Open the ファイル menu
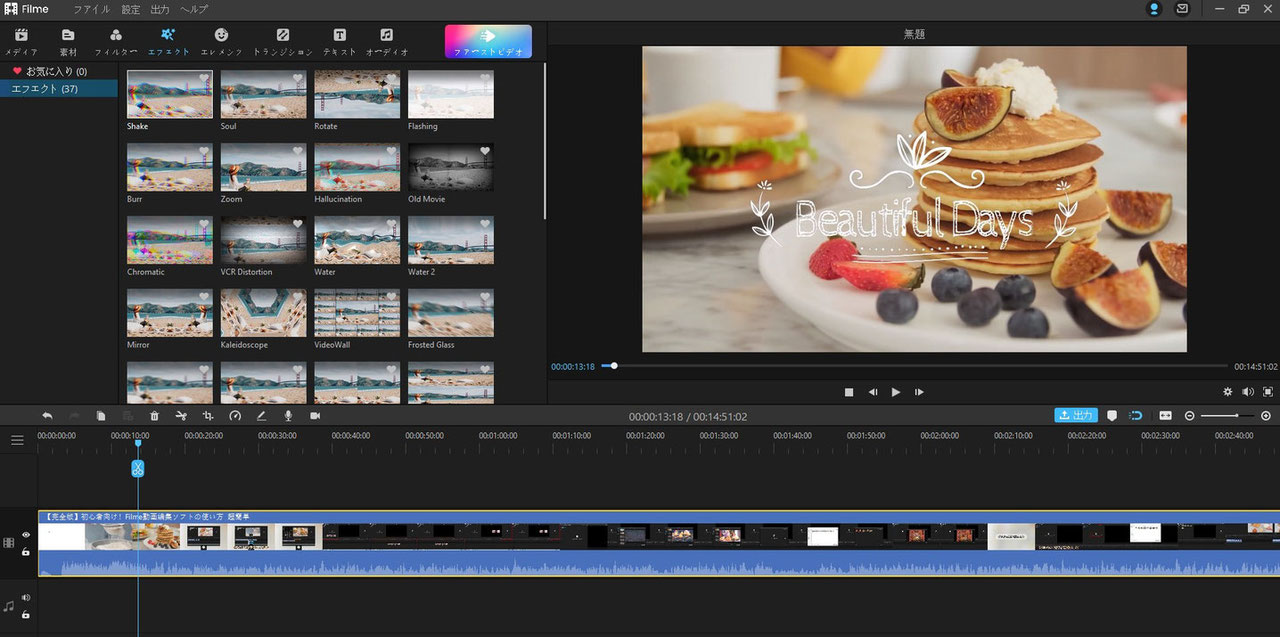 pos(92,9)
